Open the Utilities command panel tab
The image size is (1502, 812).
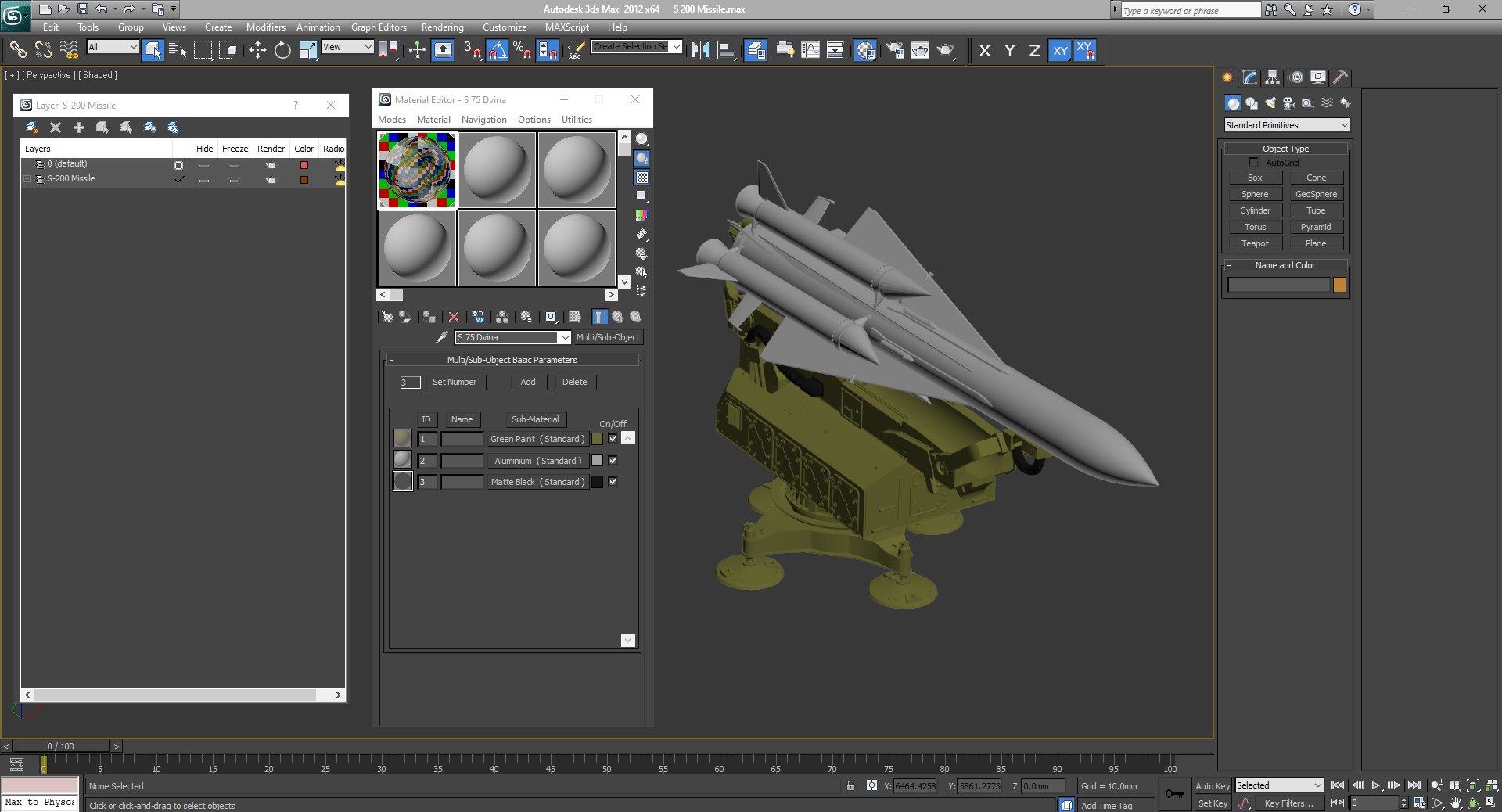tap(1340, 77)
